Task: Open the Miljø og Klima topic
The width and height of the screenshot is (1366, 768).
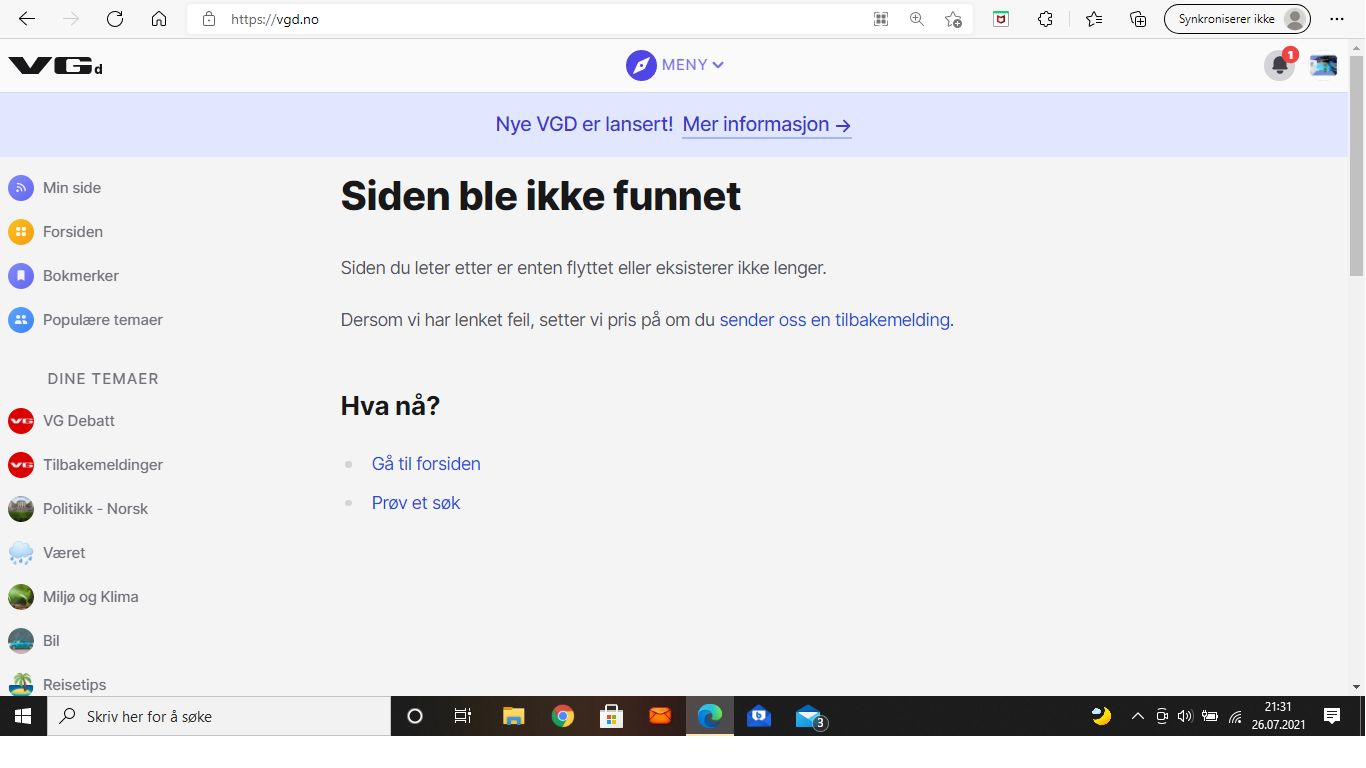Action: pyautogui.click(x=91, y=597)
